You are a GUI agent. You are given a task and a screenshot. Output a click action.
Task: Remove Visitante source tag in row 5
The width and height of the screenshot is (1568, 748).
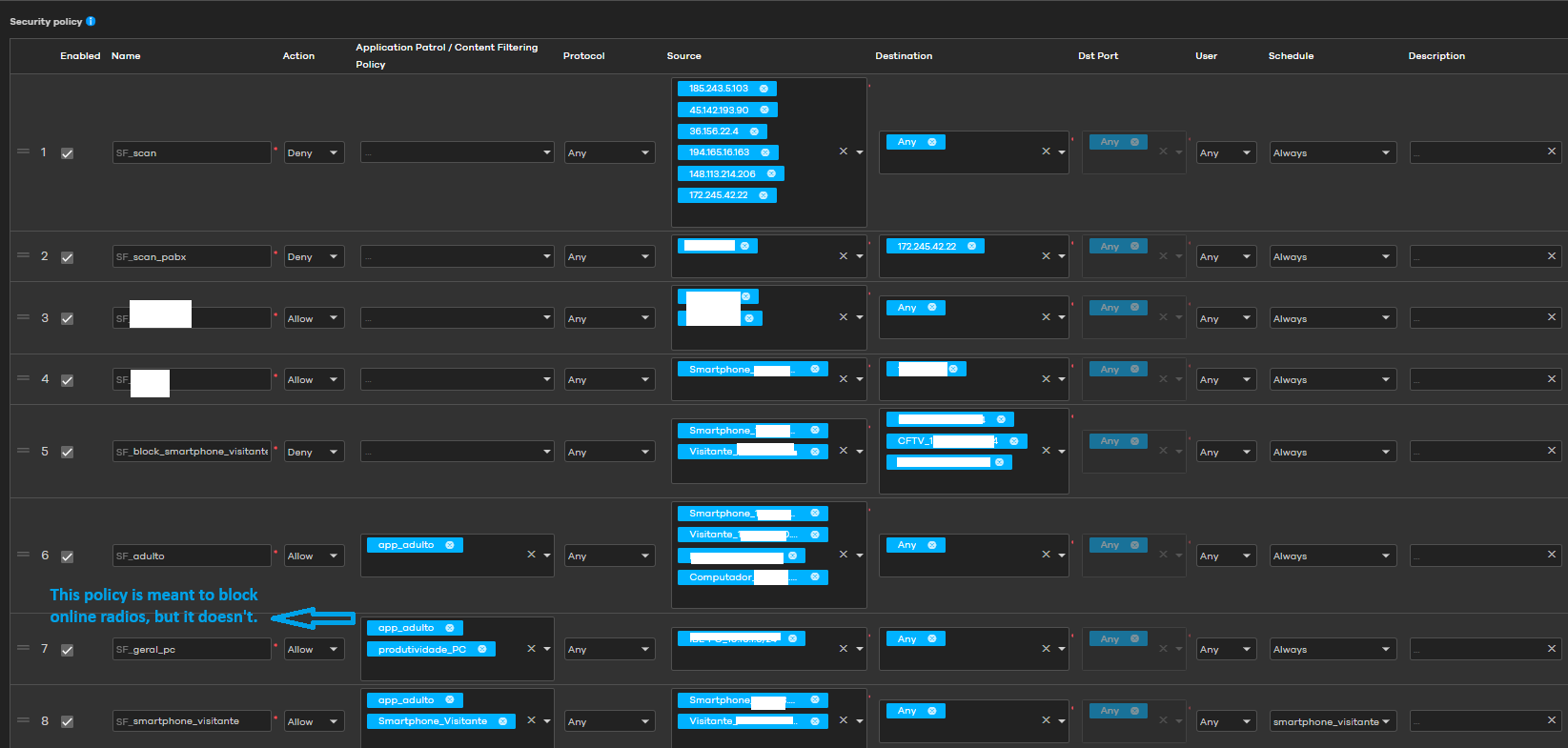[x=814, y=452]
